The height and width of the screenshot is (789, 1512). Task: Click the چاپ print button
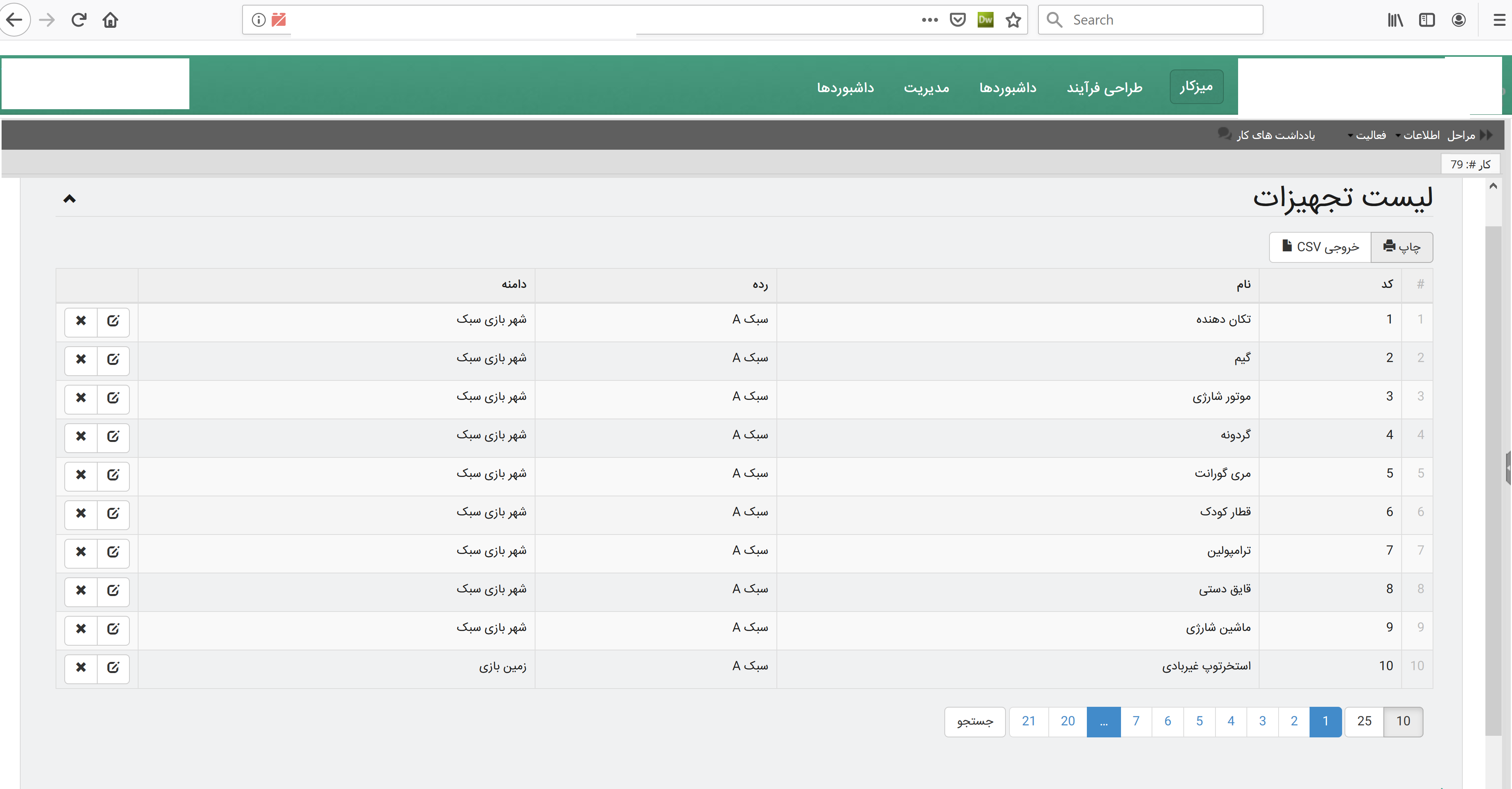(1402, 247)
